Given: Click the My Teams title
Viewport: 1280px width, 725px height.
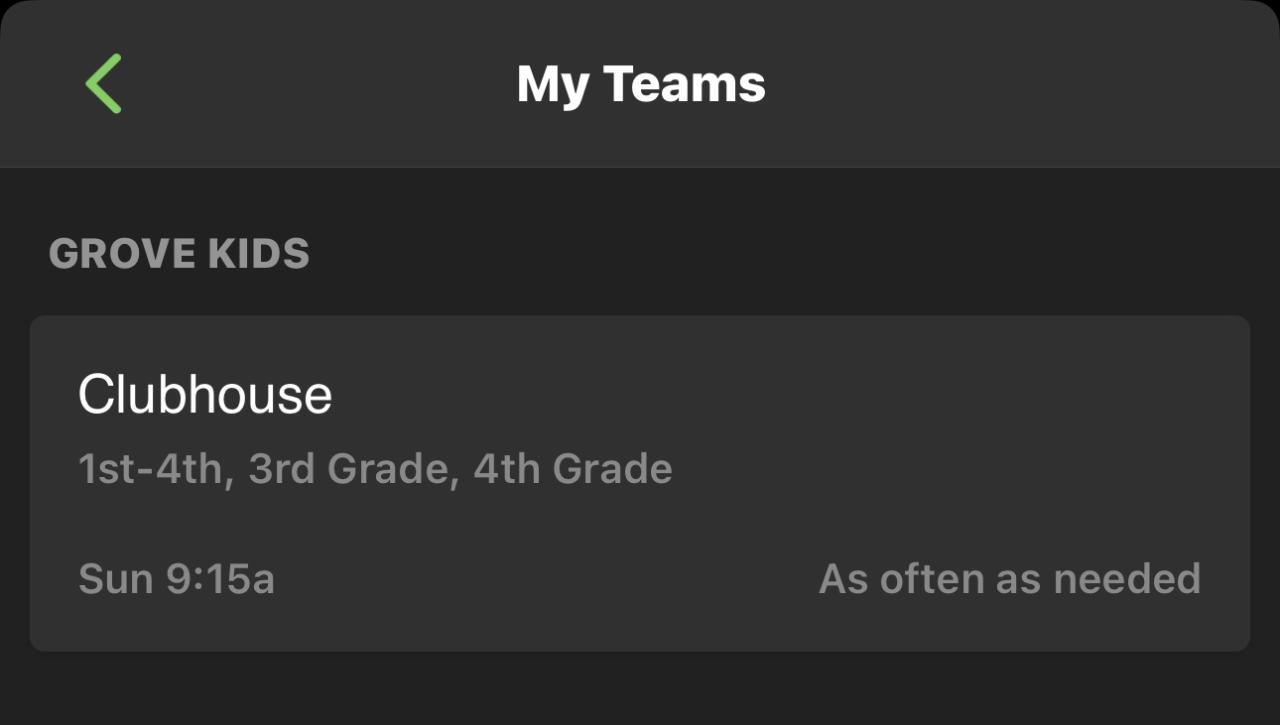Looking at the screenshot, I should [x=641, y=84].
